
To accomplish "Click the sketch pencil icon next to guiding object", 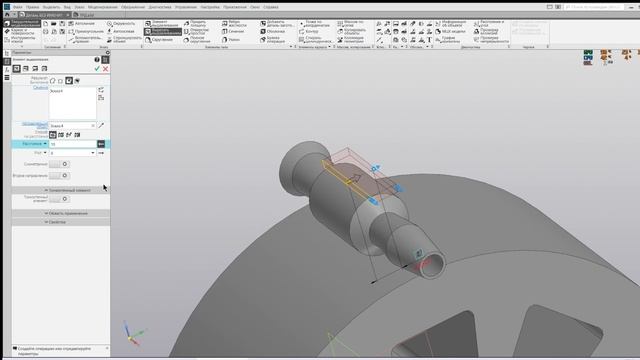I will 101,125.
